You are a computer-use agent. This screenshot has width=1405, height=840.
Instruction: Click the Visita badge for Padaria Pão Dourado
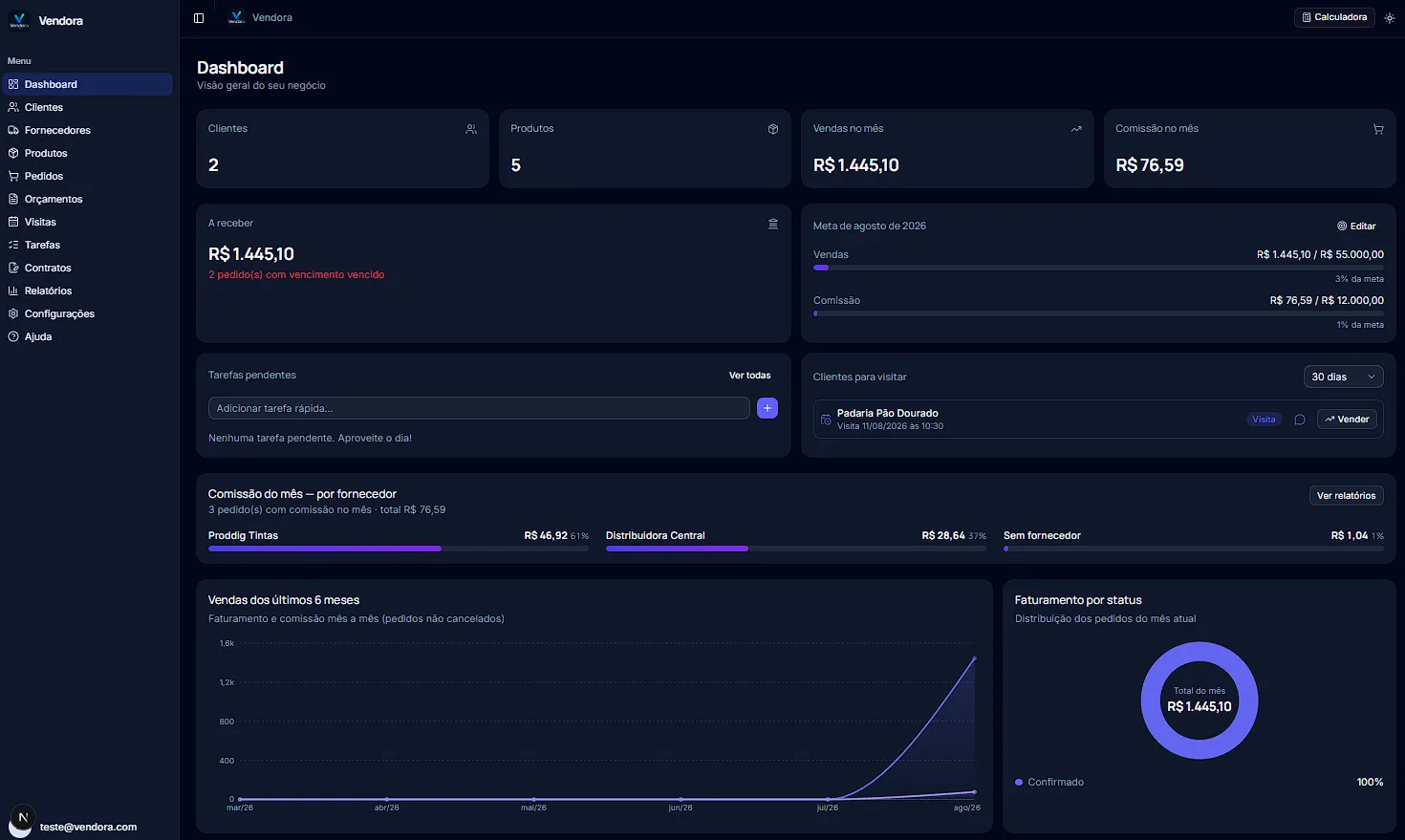pos(1264,420)
